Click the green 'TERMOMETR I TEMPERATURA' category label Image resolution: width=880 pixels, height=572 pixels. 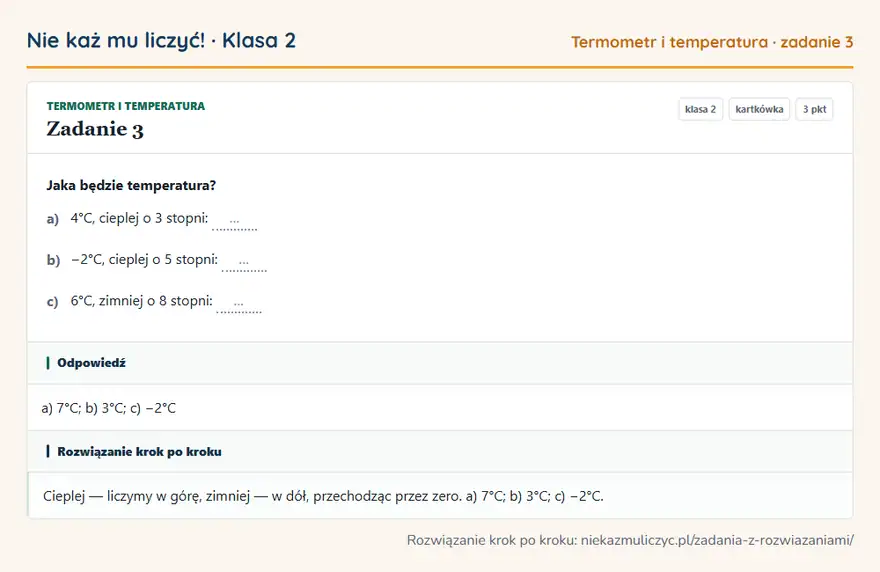coord(126,106)
